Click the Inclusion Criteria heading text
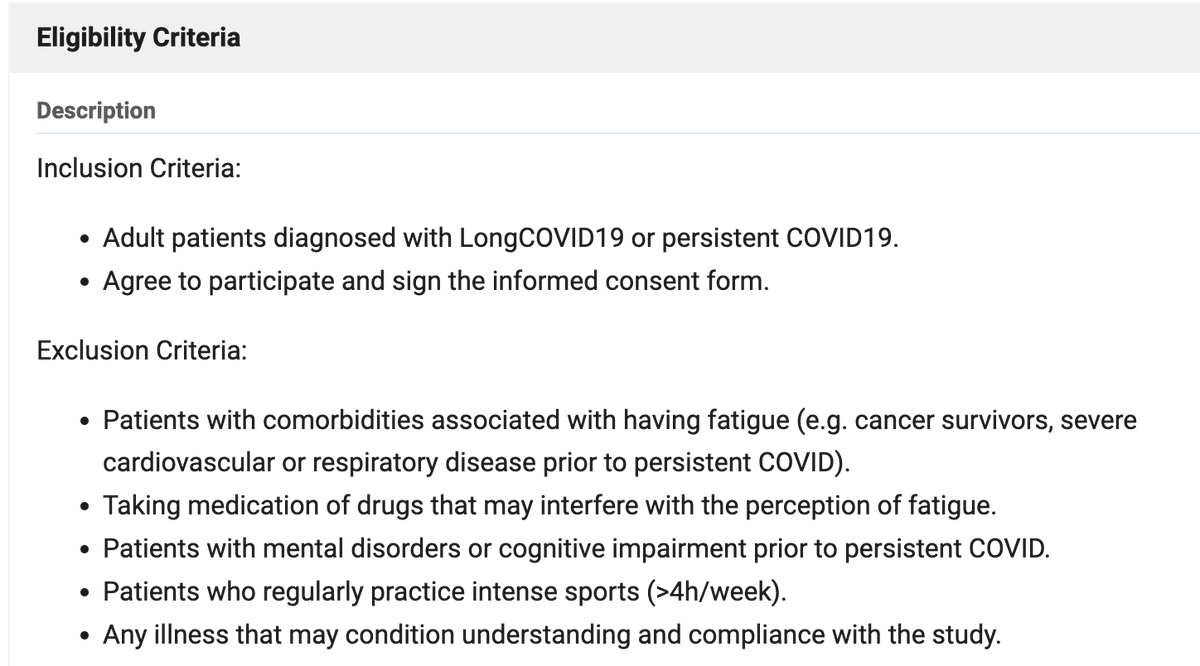1200x666 pixels. point(138,168)
